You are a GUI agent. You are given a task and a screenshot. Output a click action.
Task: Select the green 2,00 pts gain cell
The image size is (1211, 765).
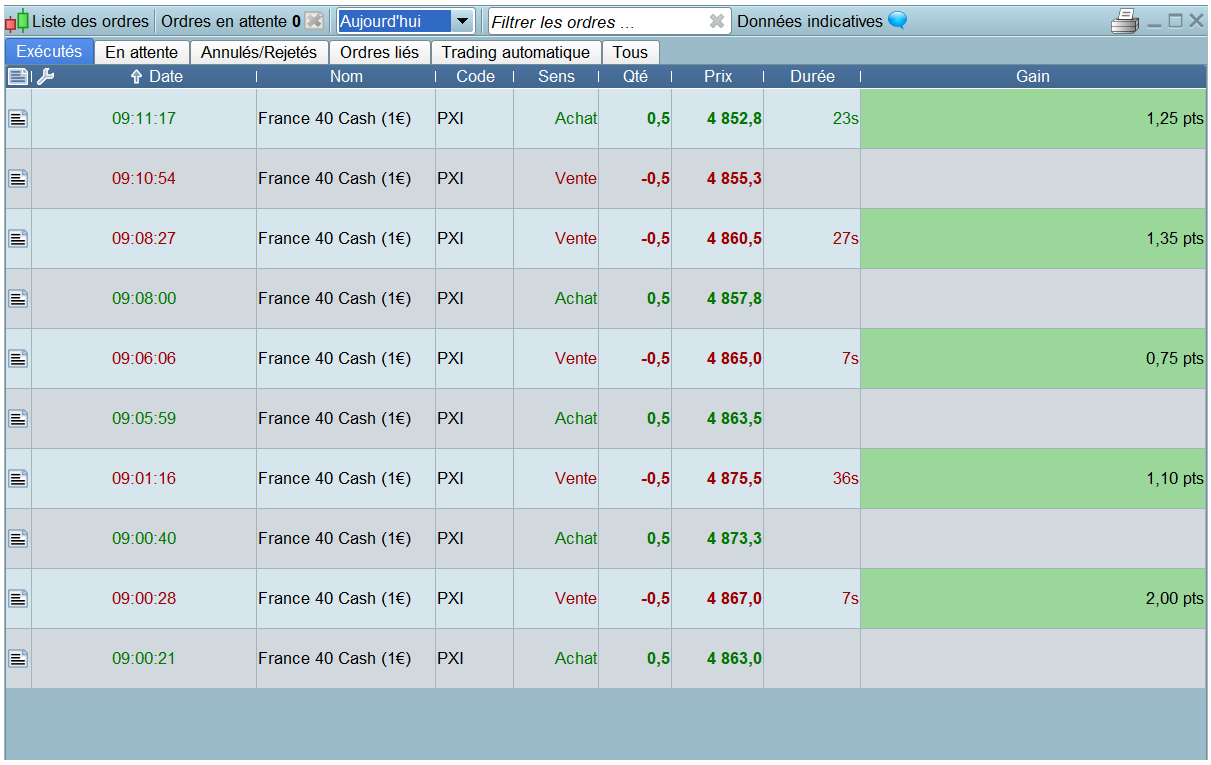click(1033, 598)
